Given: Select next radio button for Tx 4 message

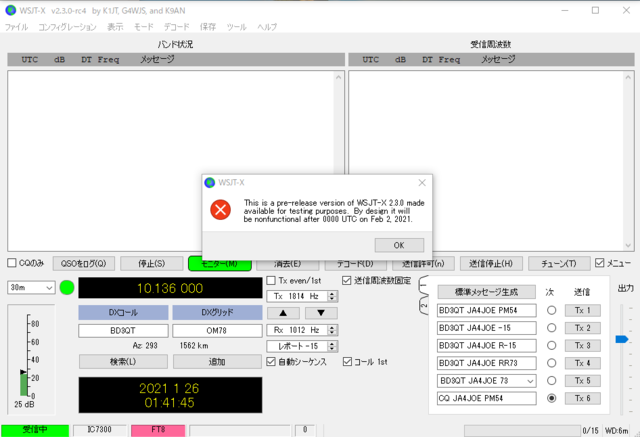Looking at the screenshot, I should tap(551, 363).
